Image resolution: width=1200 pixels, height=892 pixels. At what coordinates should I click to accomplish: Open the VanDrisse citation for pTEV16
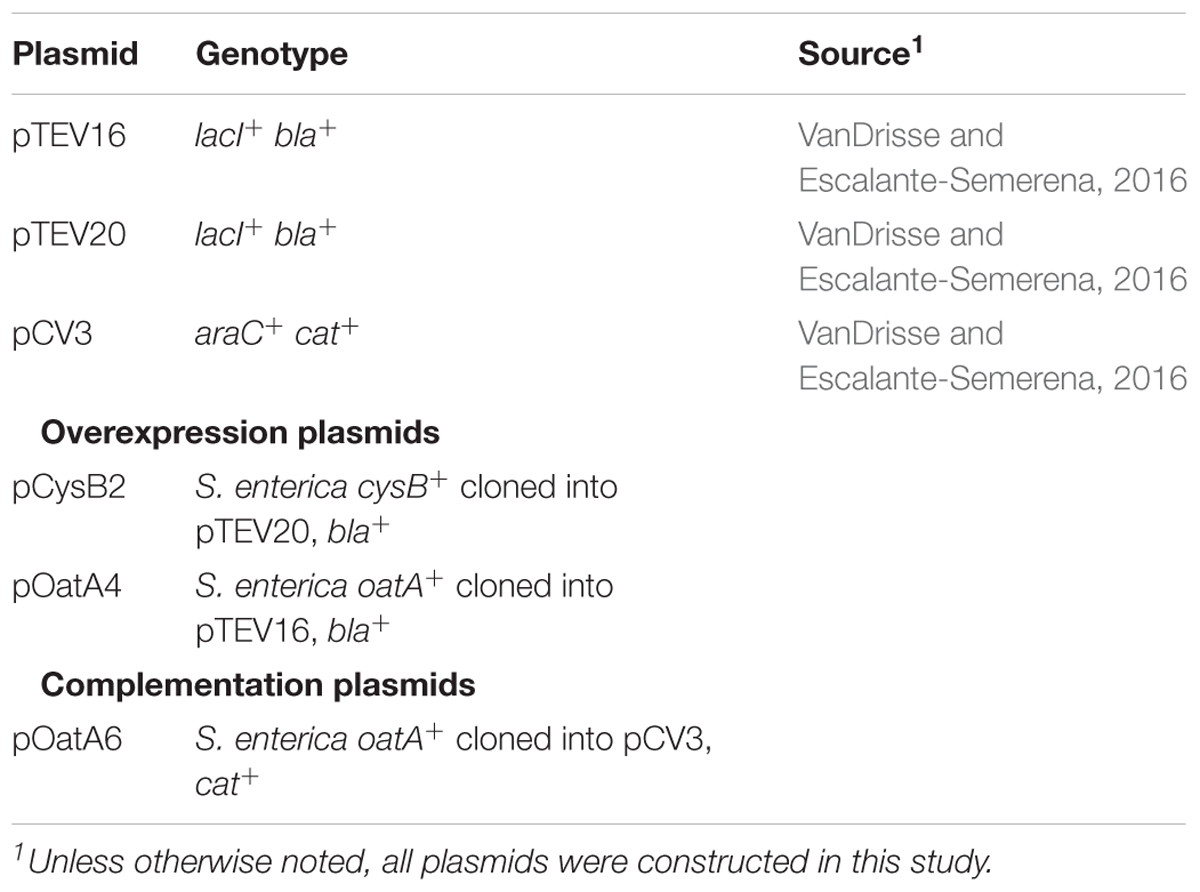(x=992, y=158)
